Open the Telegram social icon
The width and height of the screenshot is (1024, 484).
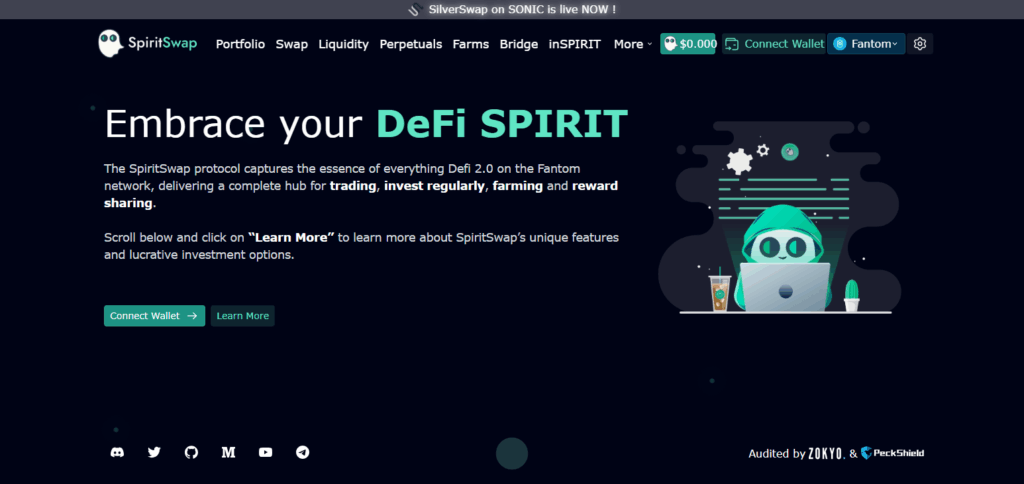pos(302,452)
